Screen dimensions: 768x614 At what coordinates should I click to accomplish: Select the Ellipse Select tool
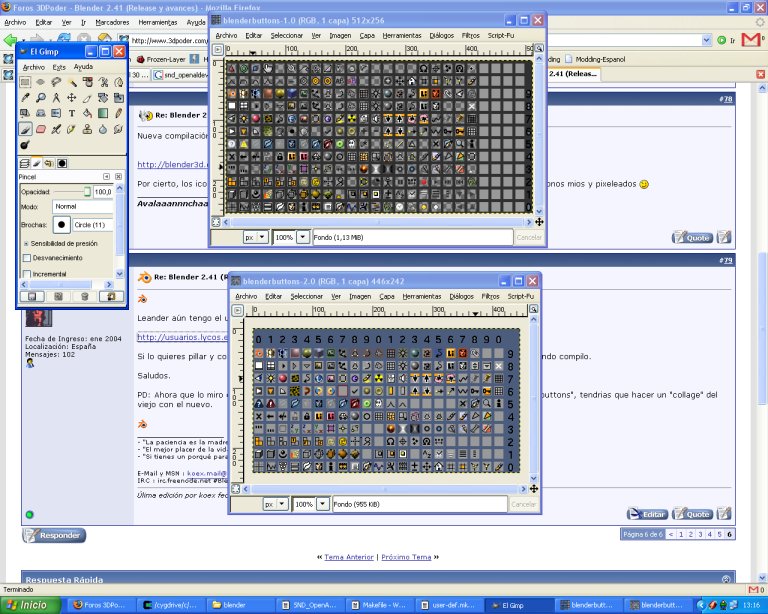[41, 82]
